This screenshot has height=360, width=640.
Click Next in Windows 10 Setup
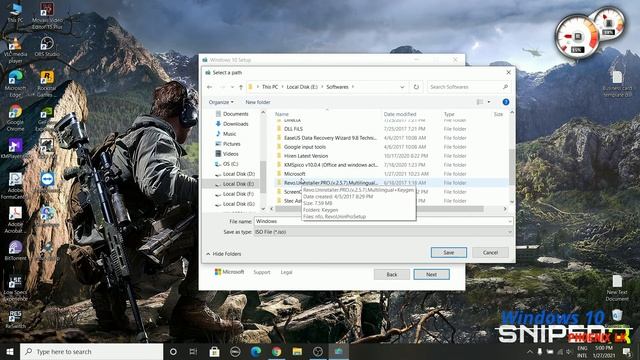pos(431,275)
